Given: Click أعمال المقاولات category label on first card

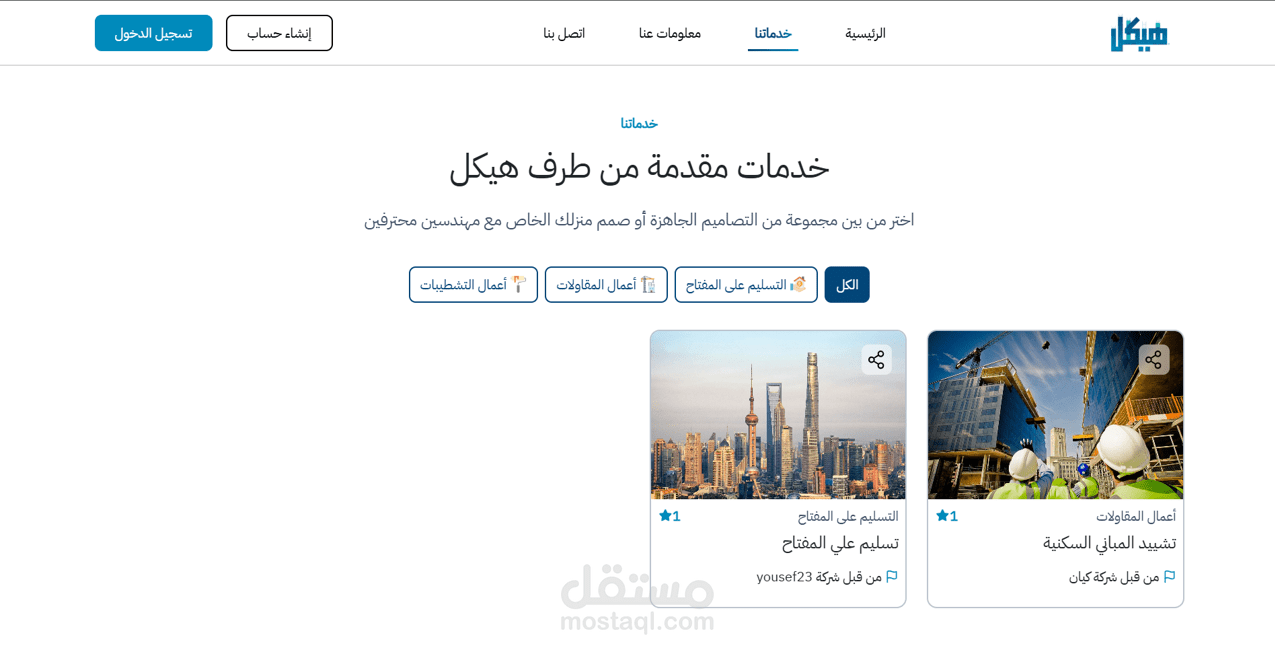Looking at the screenshot, I should pos(1136,516).
